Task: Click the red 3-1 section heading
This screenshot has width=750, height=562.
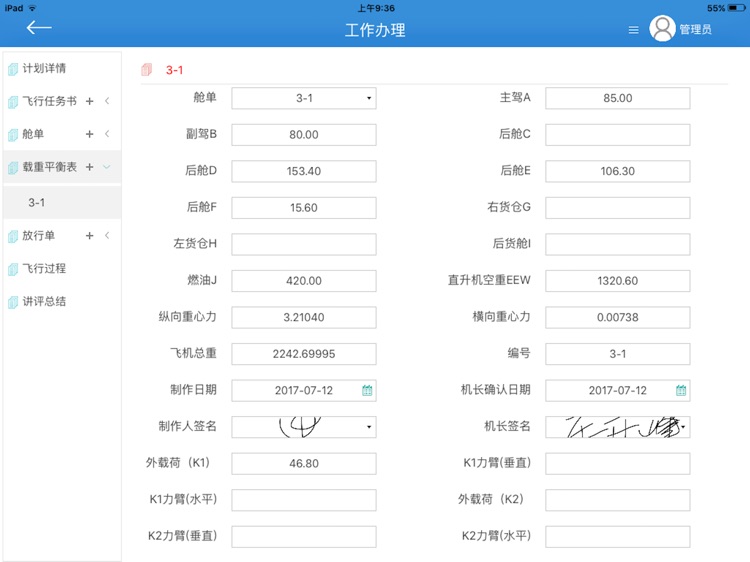Action: [175, 70]
